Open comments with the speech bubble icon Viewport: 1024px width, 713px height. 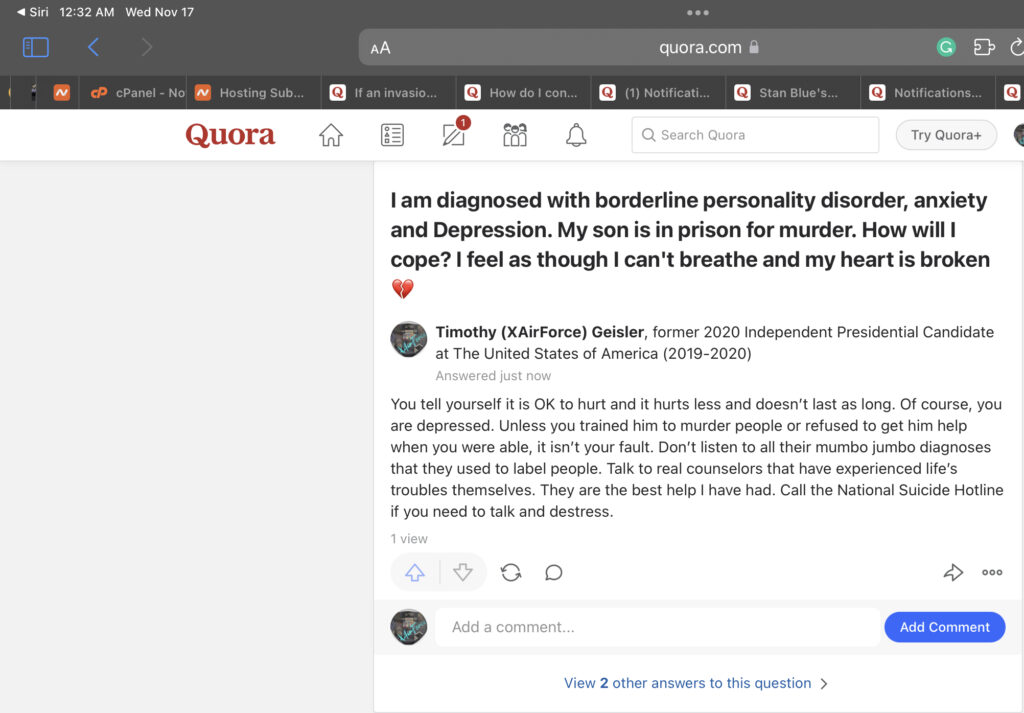(x=554, y=573)
